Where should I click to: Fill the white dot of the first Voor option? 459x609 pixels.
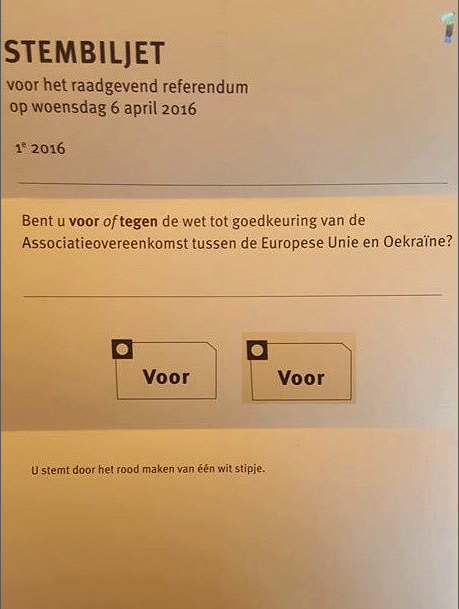(122, 349)
